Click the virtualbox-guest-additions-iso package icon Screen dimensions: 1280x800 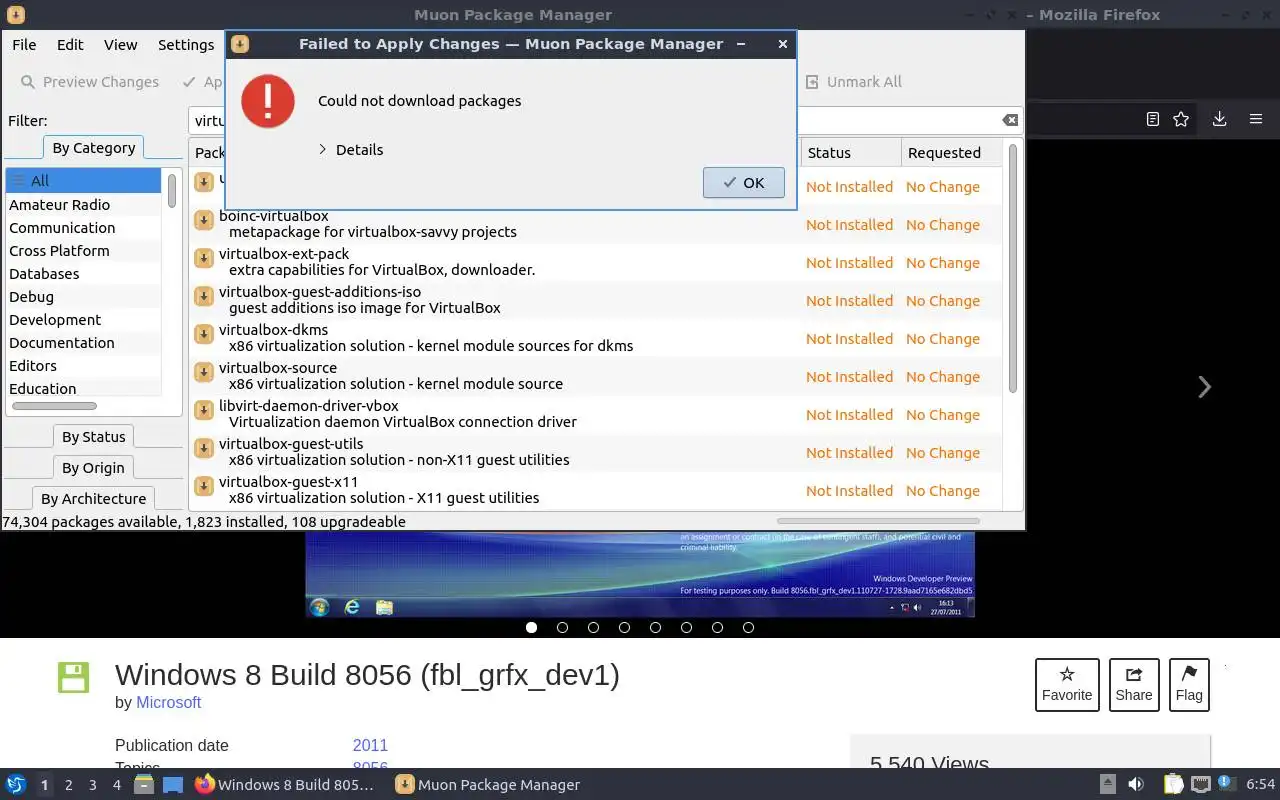pyautogui.click(x=204, y=296)
